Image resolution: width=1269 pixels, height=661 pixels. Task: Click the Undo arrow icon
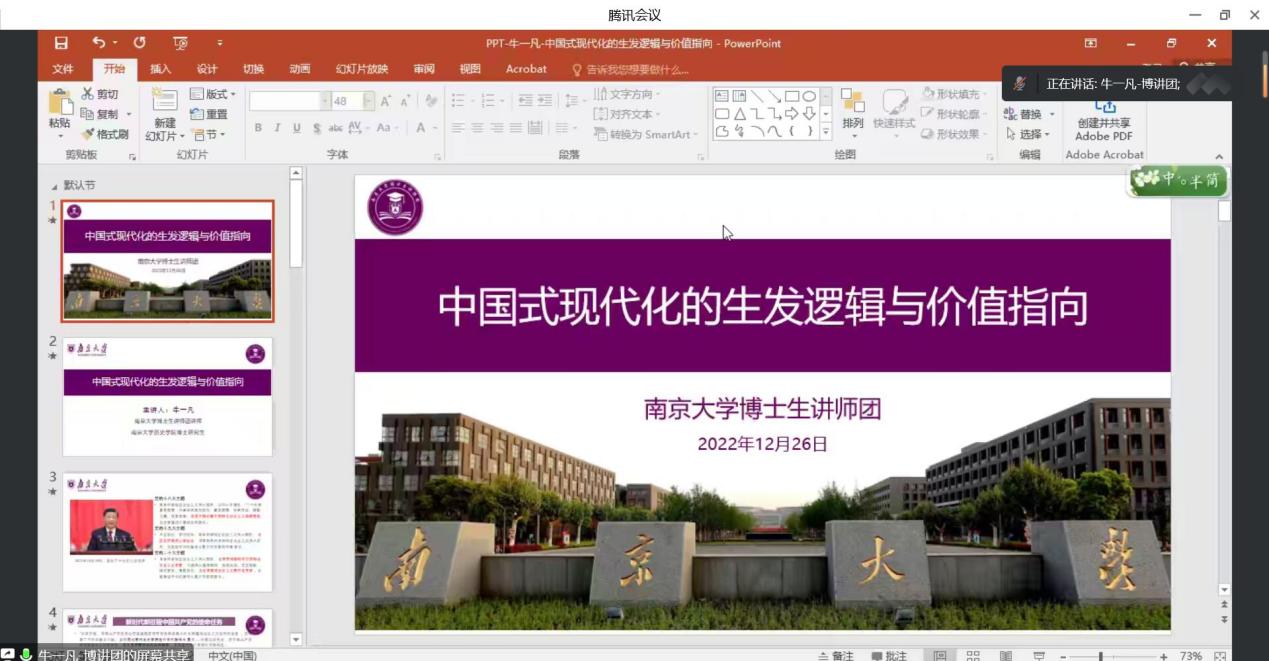[98, 43]
